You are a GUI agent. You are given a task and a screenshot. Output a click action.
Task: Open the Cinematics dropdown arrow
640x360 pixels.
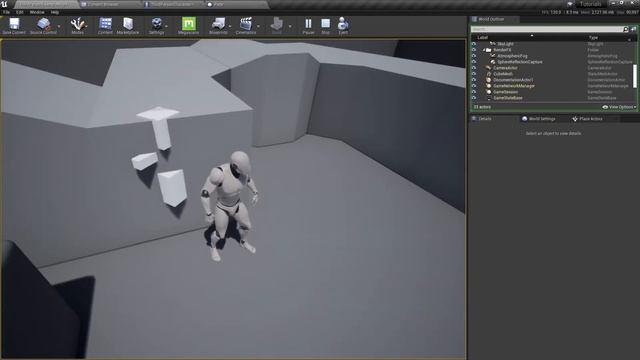click(x=258, y=27)
